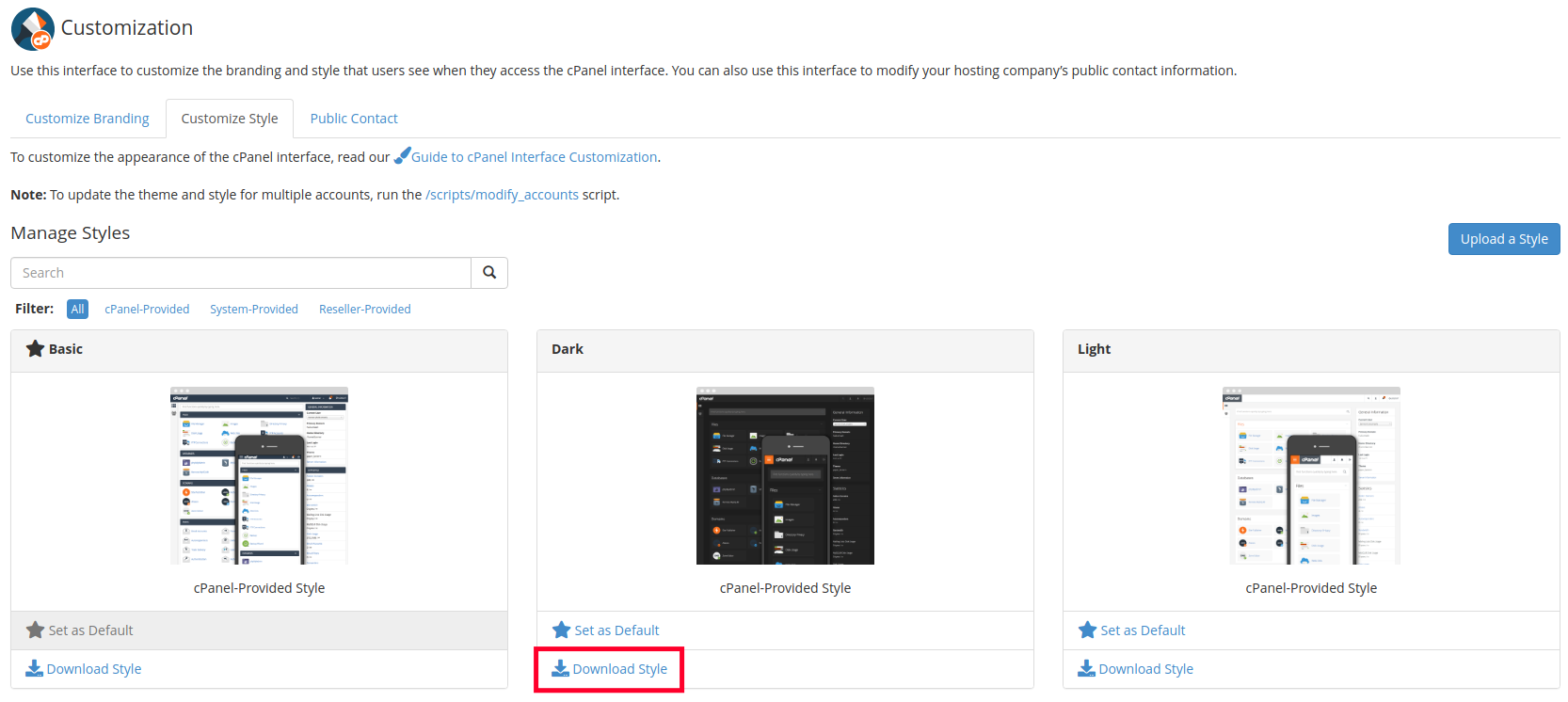Focus the Manage Styles search field

pyautogui.click(x=241, y=273)
